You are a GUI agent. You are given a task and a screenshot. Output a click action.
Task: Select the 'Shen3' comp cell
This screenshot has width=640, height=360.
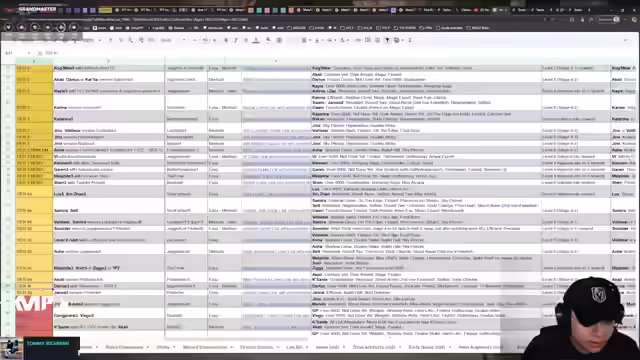point(109,182)
